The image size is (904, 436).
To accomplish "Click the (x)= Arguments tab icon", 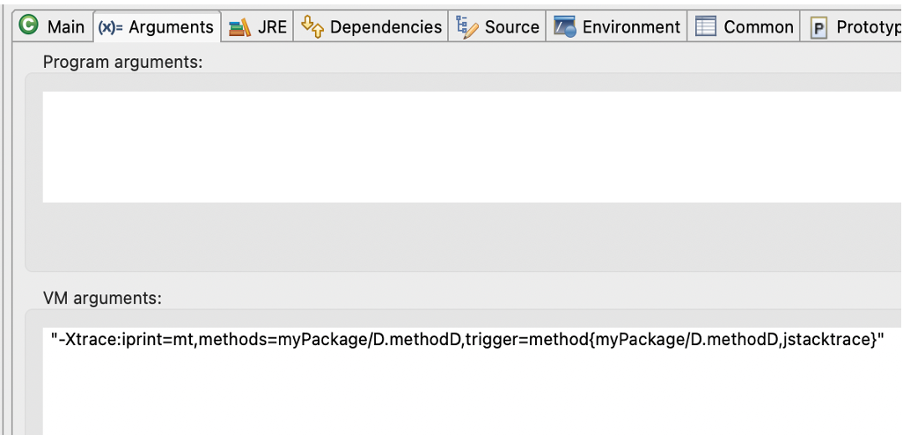I will point(110,27).
